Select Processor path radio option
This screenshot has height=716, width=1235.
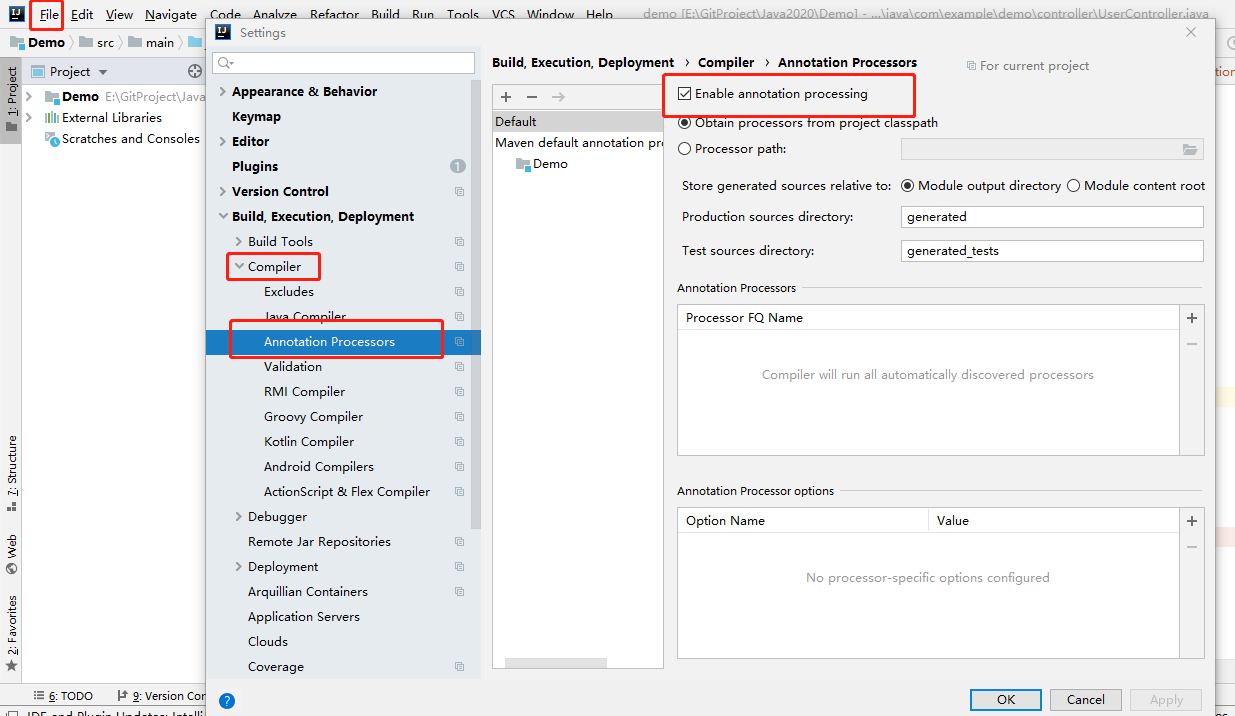point(685,149)
